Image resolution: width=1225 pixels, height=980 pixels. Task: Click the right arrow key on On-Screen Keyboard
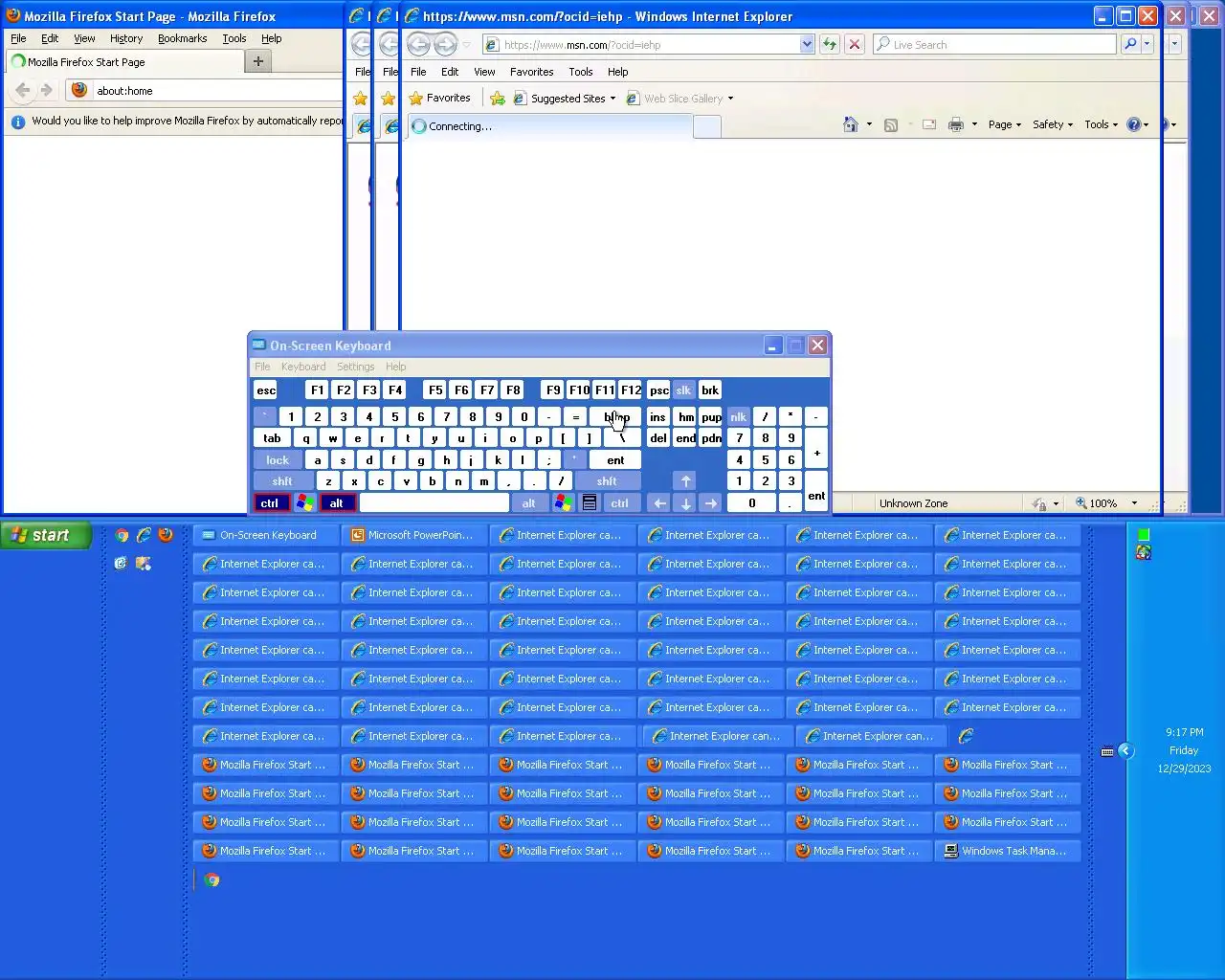click(710, 502)
